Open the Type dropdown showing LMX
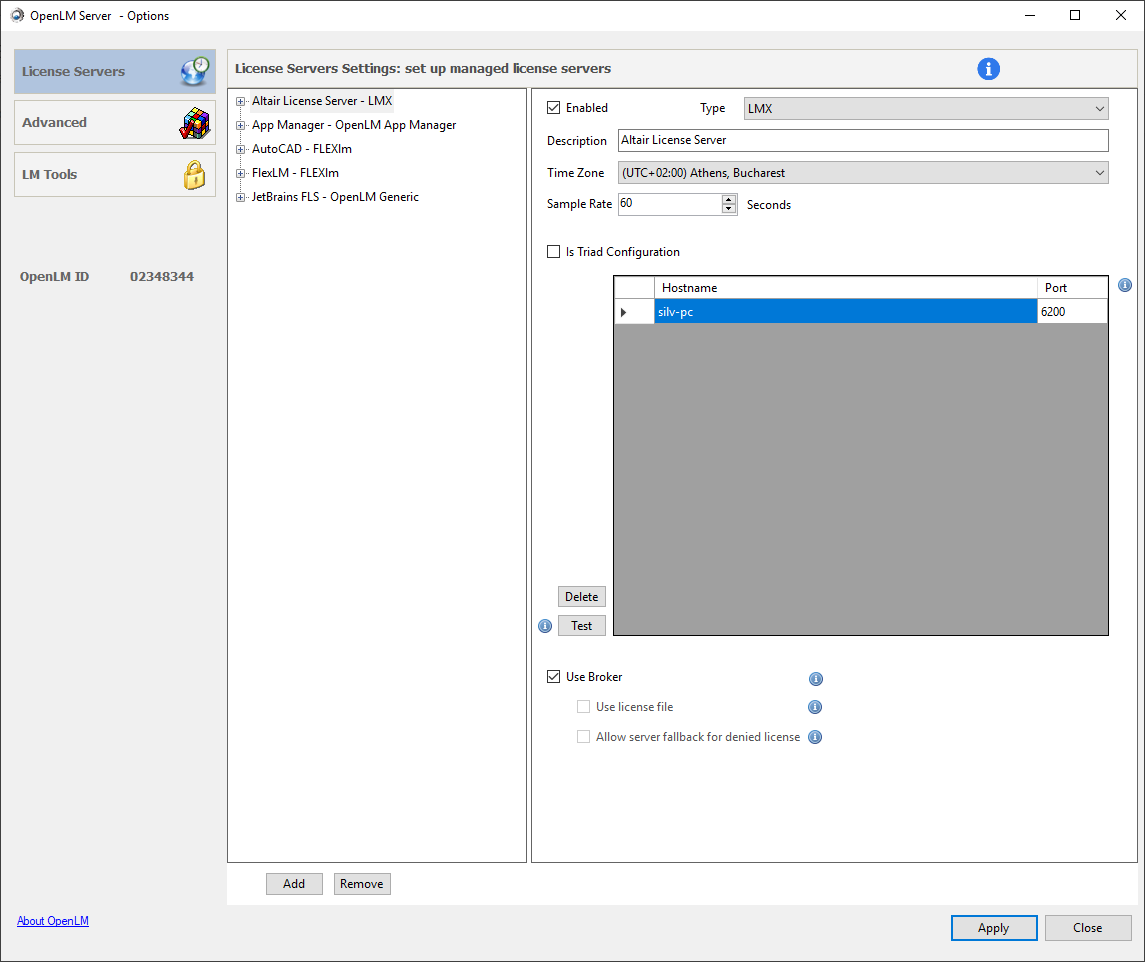The image size is (1145, 962). click(925, 109)
